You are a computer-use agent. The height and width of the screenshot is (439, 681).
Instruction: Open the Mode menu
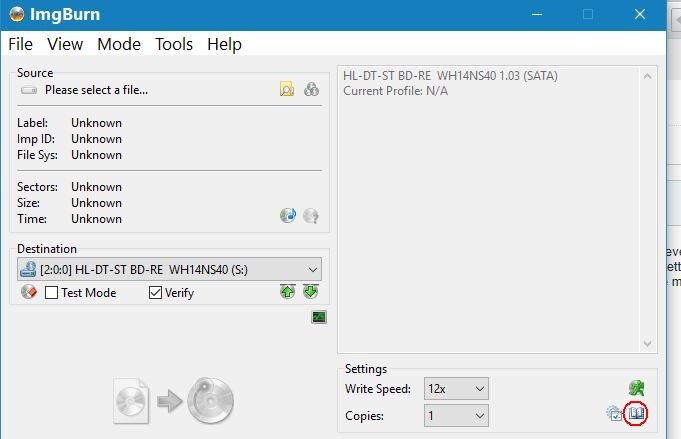pyautogui.click(x=119, y=44)
